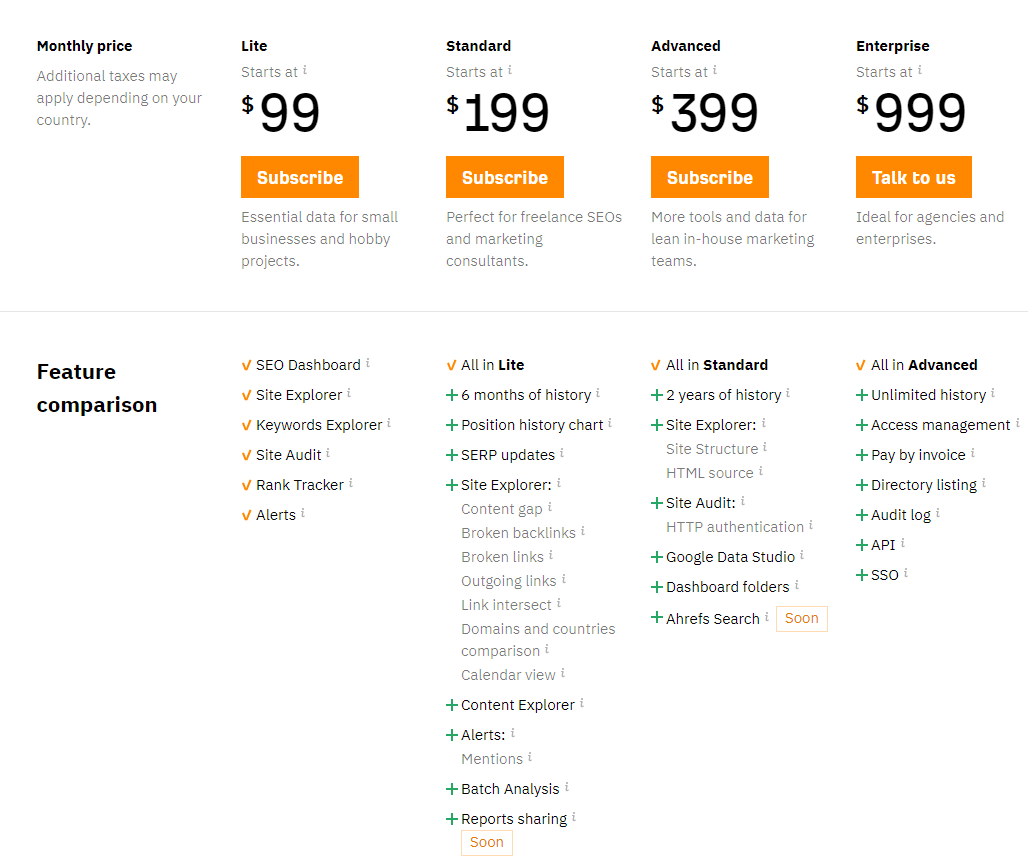Show info for Audit log

tap(938, 513)
